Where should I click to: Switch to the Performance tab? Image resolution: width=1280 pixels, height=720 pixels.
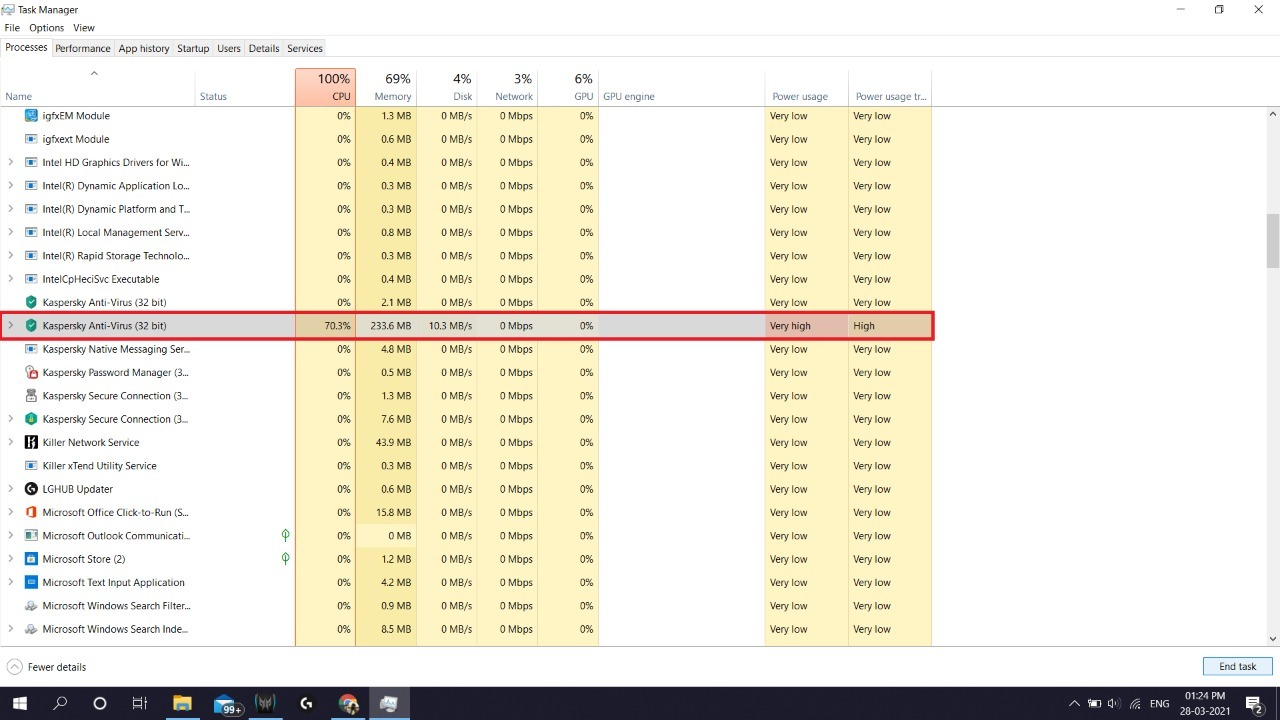(82, 48)
